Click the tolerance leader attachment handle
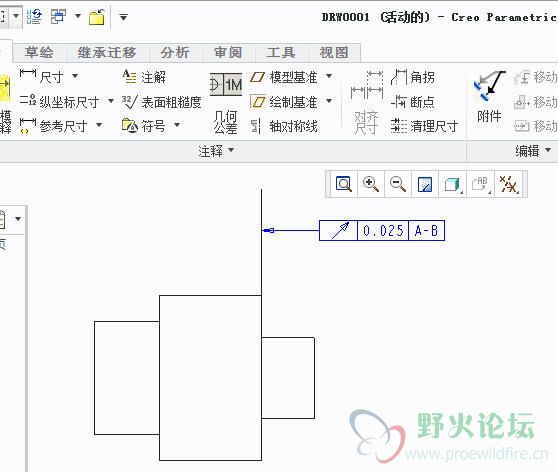558x472 pixels. pos(269,231)
